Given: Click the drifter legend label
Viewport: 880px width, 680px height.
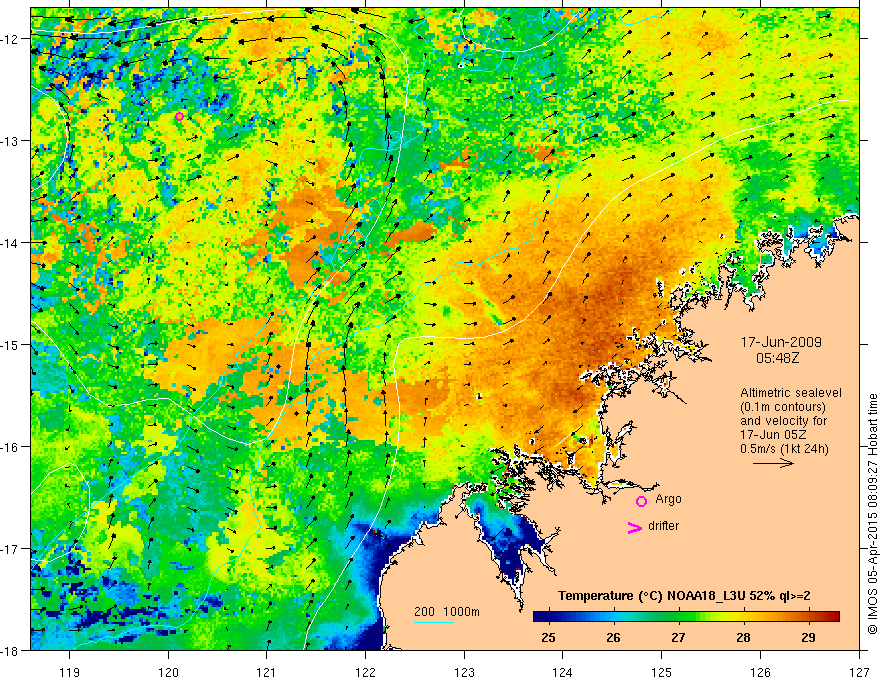Looking at the screenshot, I should click(x=663, y=526).
